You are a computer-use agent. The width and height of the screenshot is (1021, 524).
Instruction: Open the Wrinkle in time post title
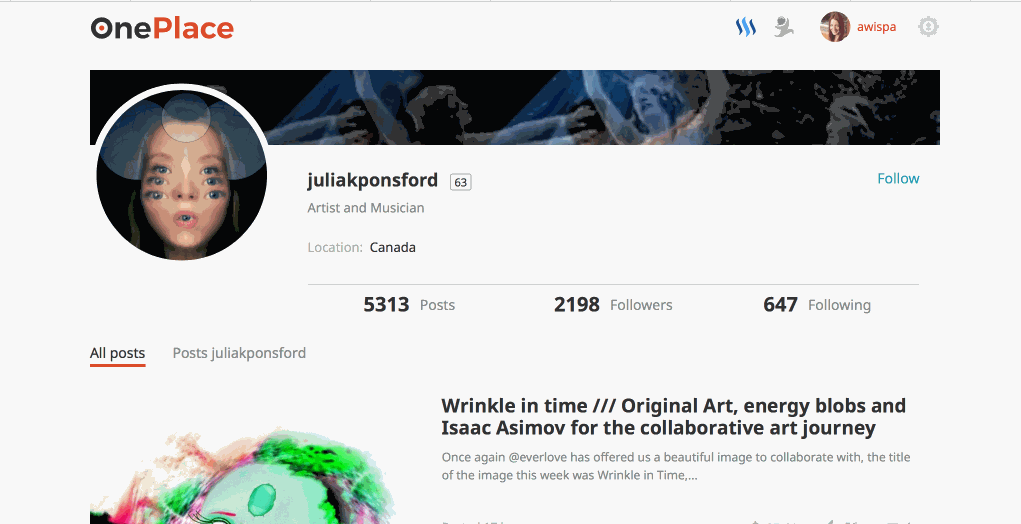[673, 417]
